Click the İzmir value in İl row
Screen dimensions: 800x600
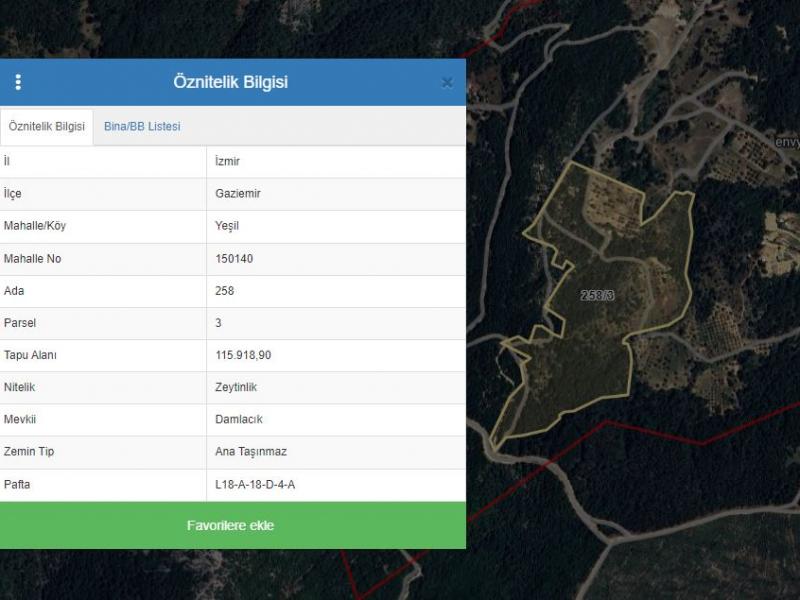[x=227, y=161]
